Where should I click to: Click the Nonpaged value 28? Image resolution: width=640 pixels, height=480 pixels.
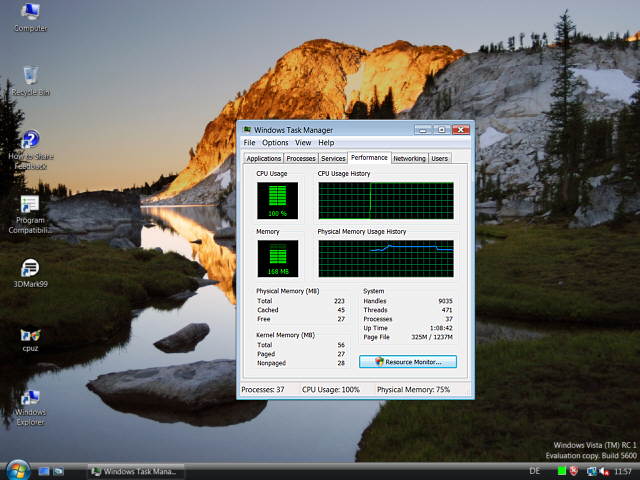[341, 363]
